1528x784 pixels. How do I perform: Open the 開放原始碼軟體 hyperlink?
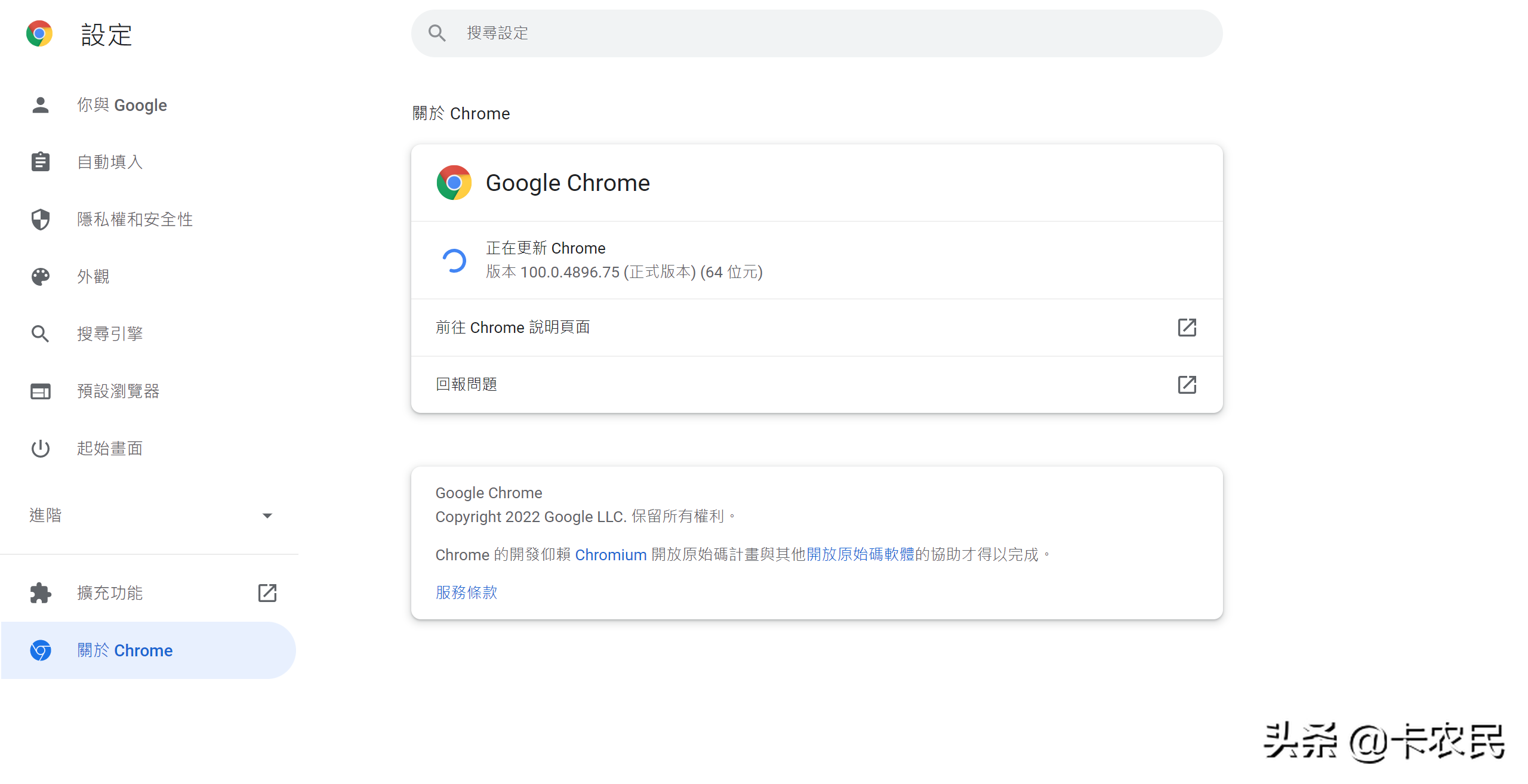[860, 554]
